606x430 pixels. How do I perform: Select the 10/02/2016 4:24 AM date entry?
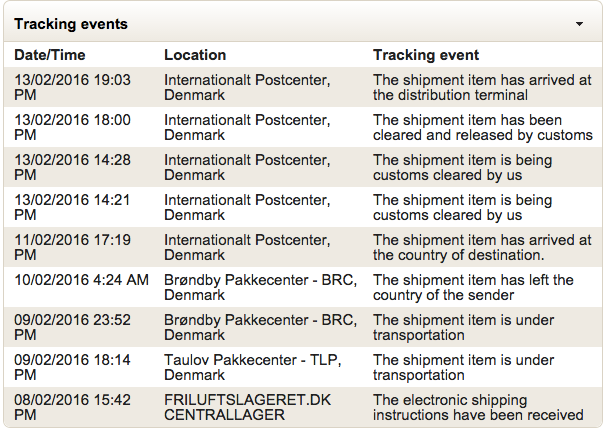81,280
